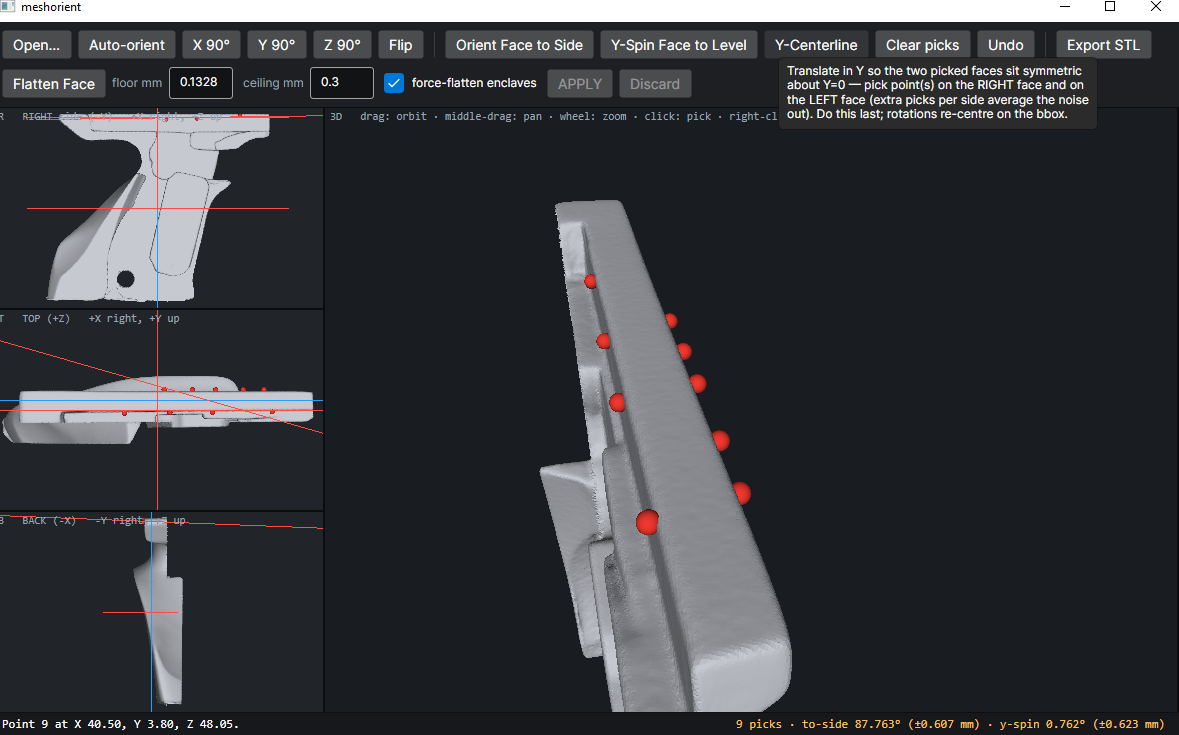Click the APPLY button
1179x735 pixels.
click(580, 83)
